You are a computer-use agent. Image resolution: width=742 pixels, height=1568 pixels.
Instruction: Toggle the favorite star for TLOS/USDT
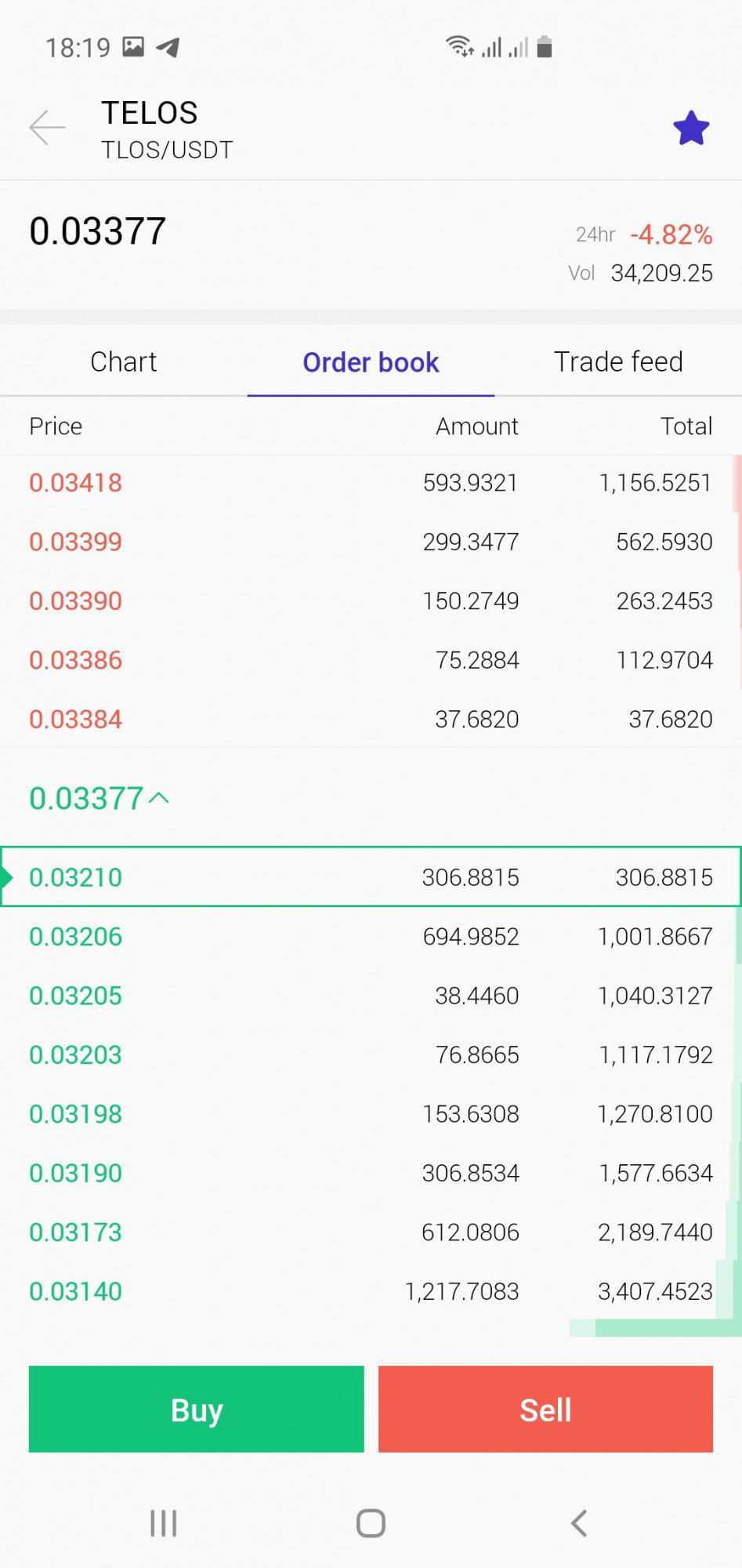691,128
